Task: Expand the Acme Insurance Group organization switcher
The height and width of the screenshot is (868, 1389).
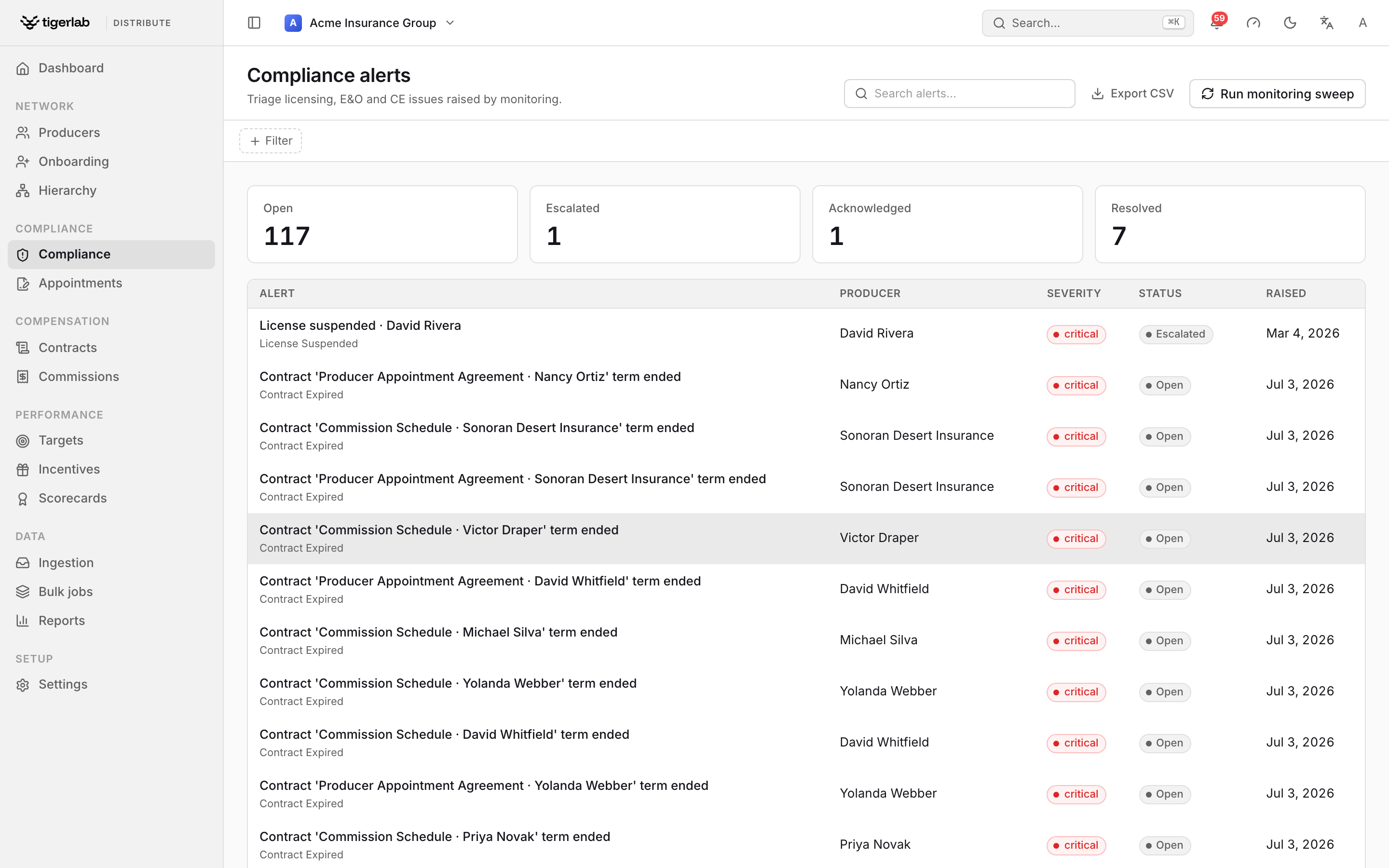Action: pos(369,23)
